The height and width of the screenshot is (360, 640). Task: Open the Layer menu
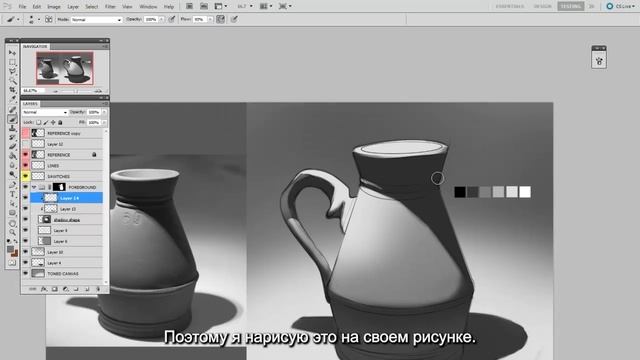coord(73,7)
